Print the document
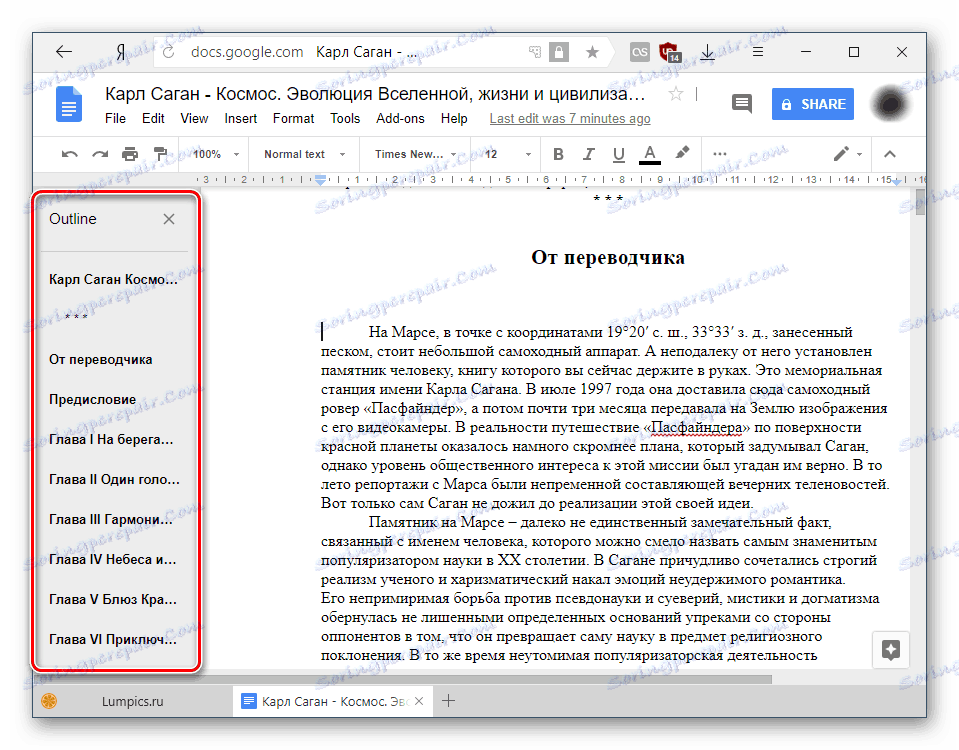959x750 pixels. click(130, 154)
